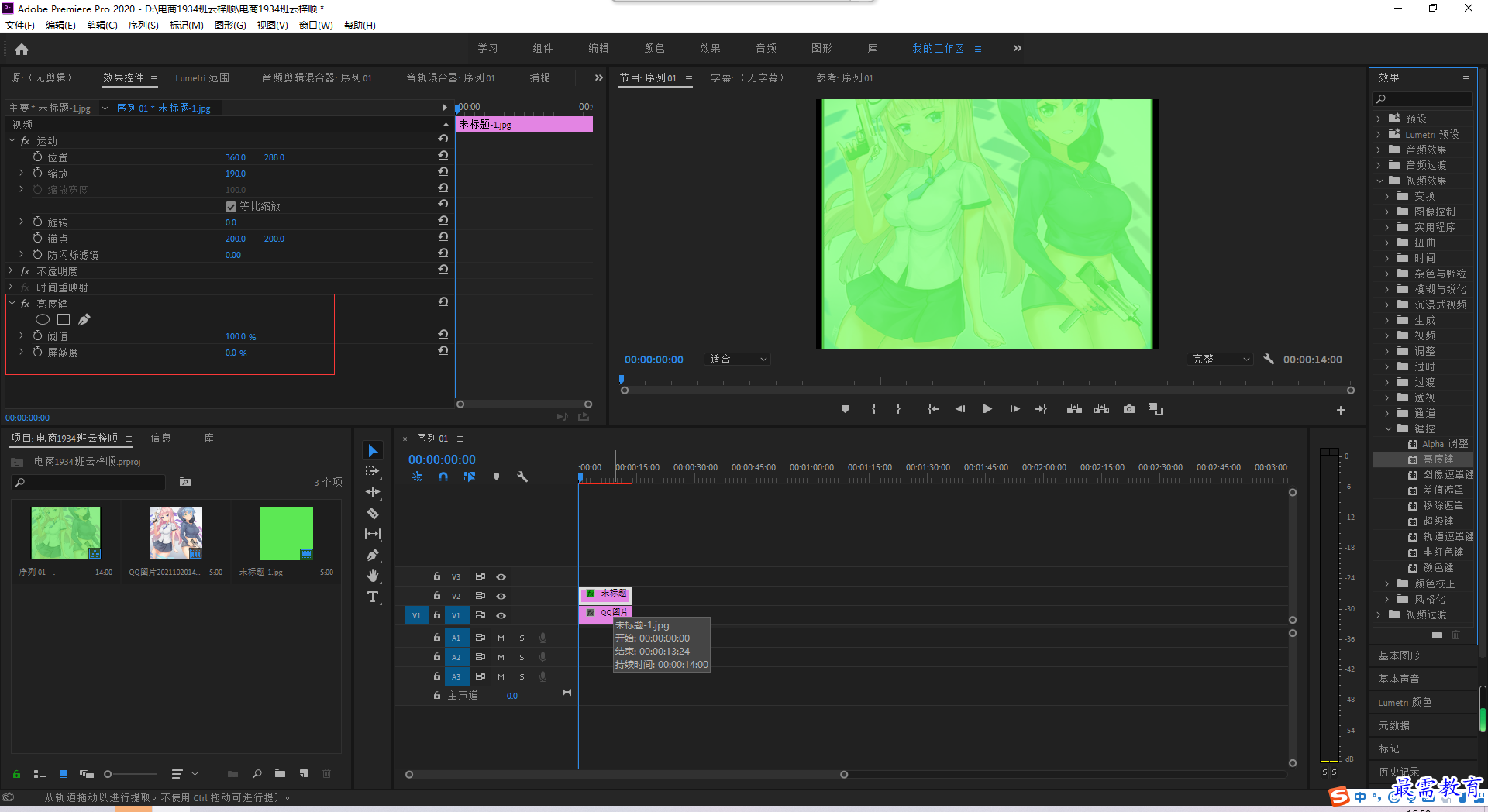The image size is (1488, 812).
Task: Select 颜色键 effect
Action: click(1438, 567)
